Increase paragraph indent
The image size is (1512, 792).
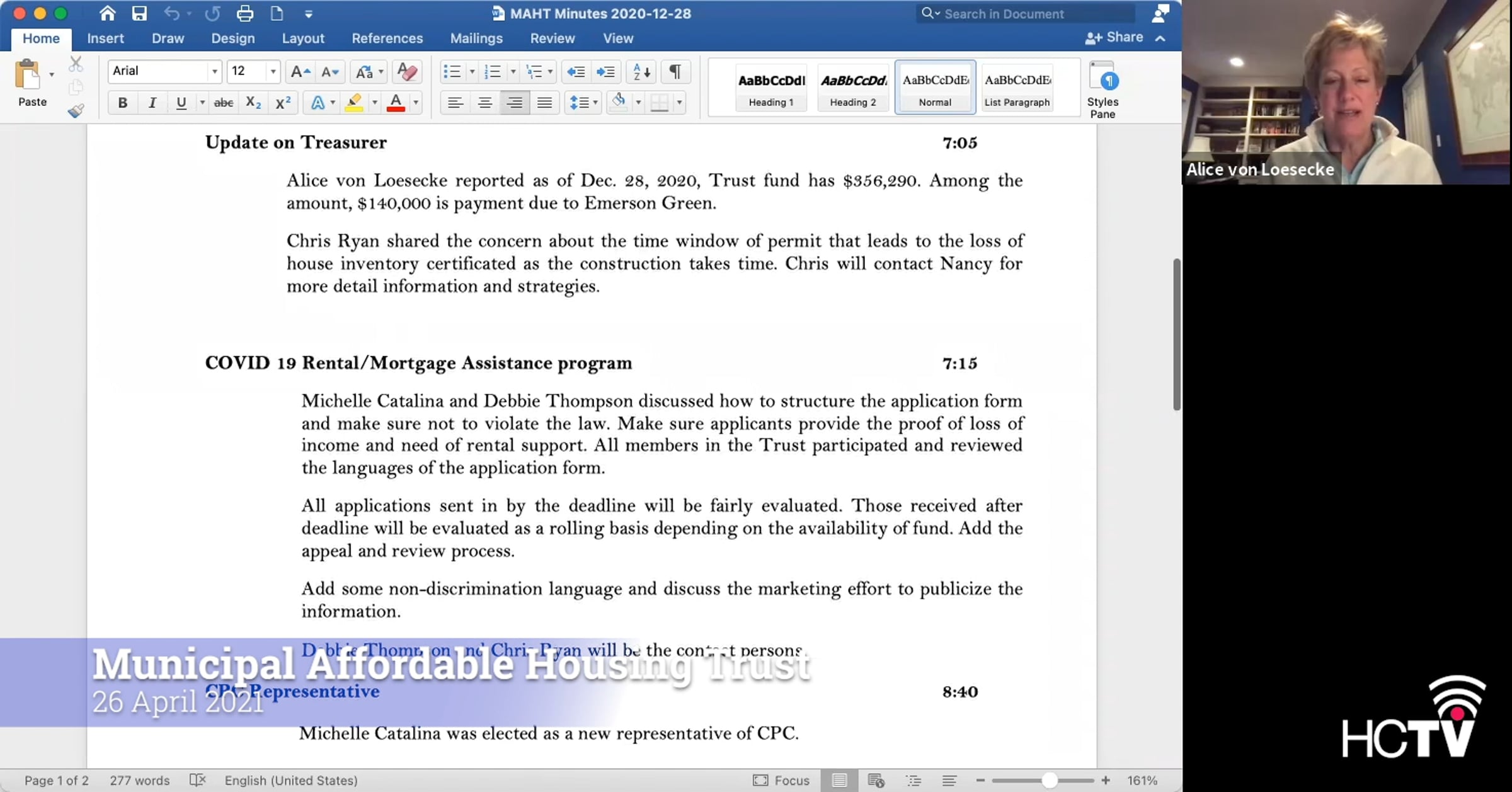[x=606, y=71]
